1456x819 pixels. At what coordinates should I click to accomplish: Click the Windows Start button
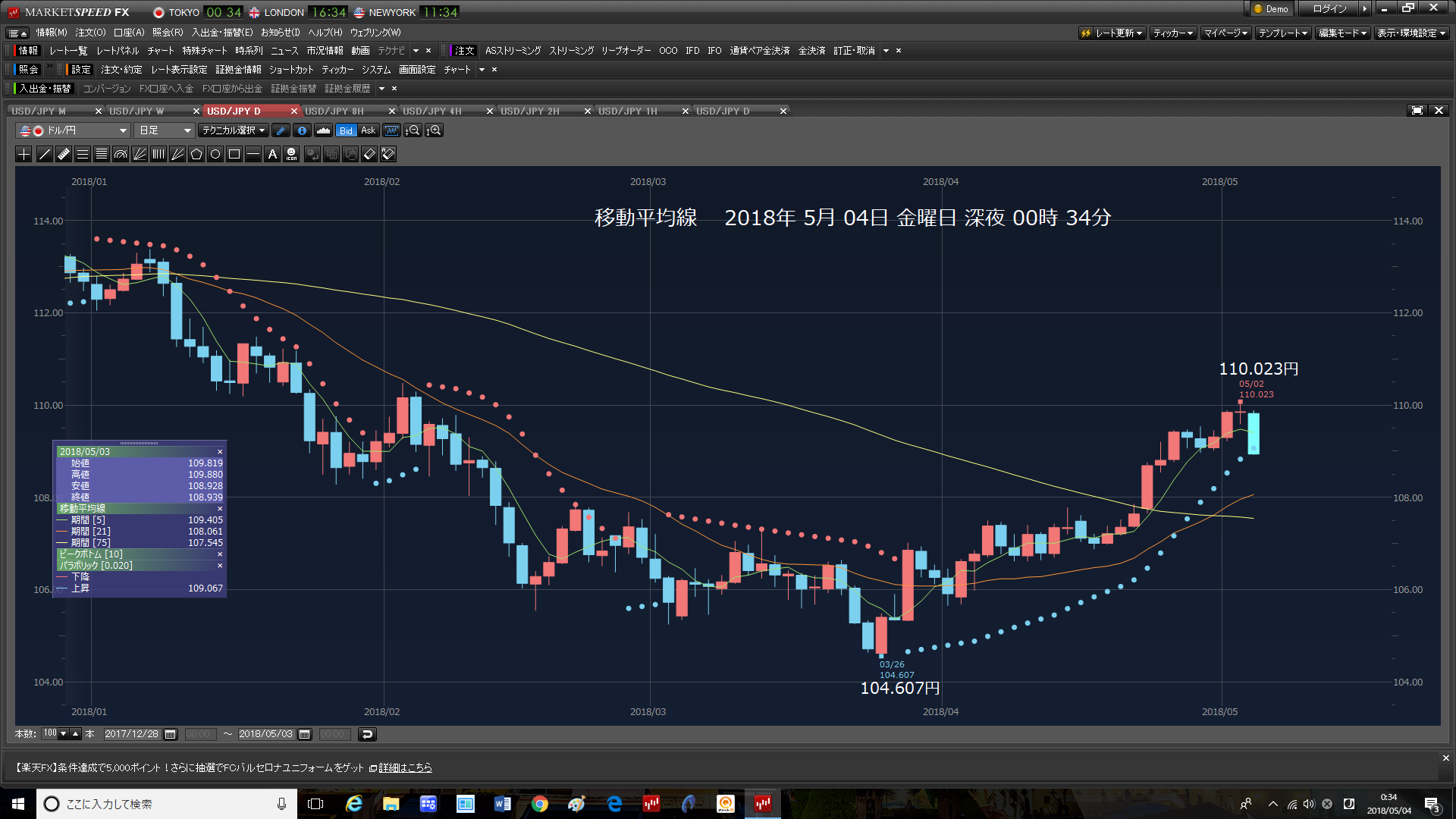click(x=18, y=804)
